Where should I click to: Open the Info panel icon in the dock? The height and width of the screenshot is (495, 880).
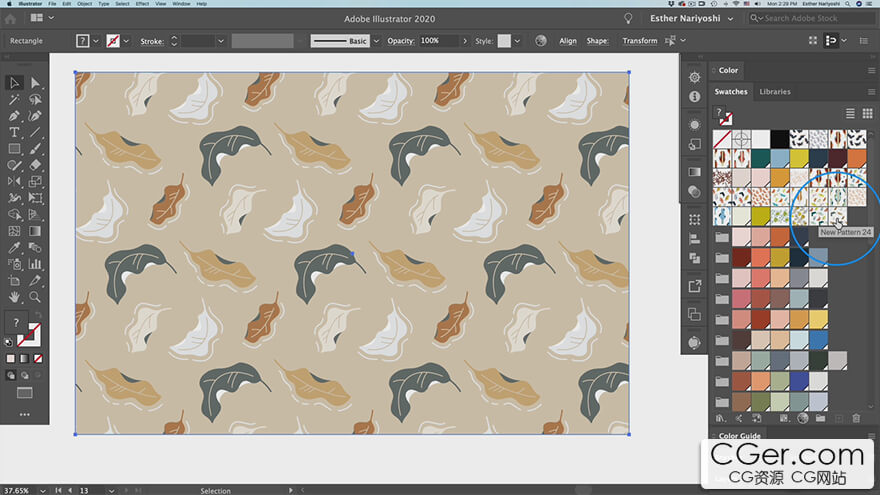click(x=694, y=97)
